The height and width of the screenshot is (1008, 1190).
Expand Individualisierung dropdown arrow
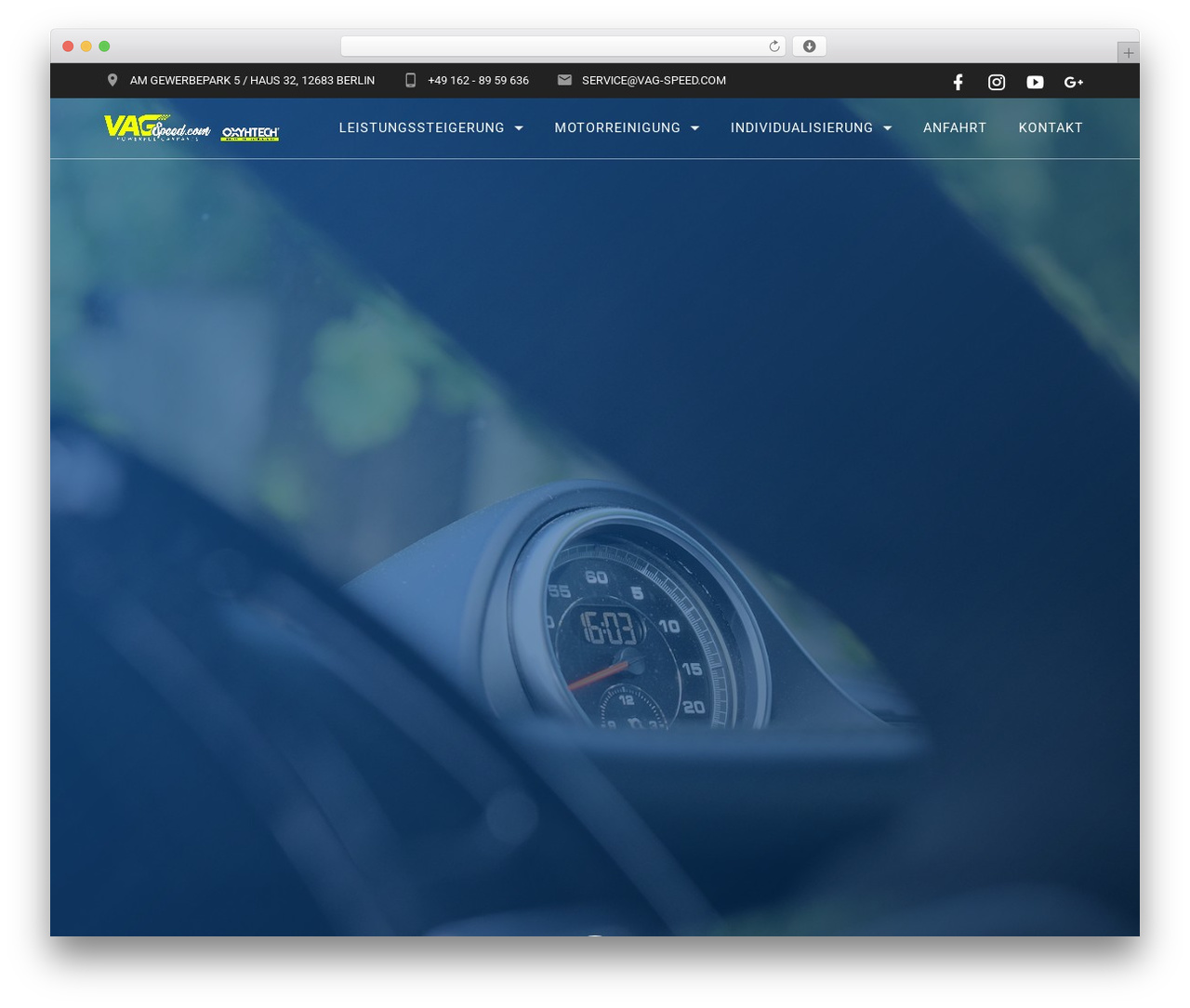[887, 128]
